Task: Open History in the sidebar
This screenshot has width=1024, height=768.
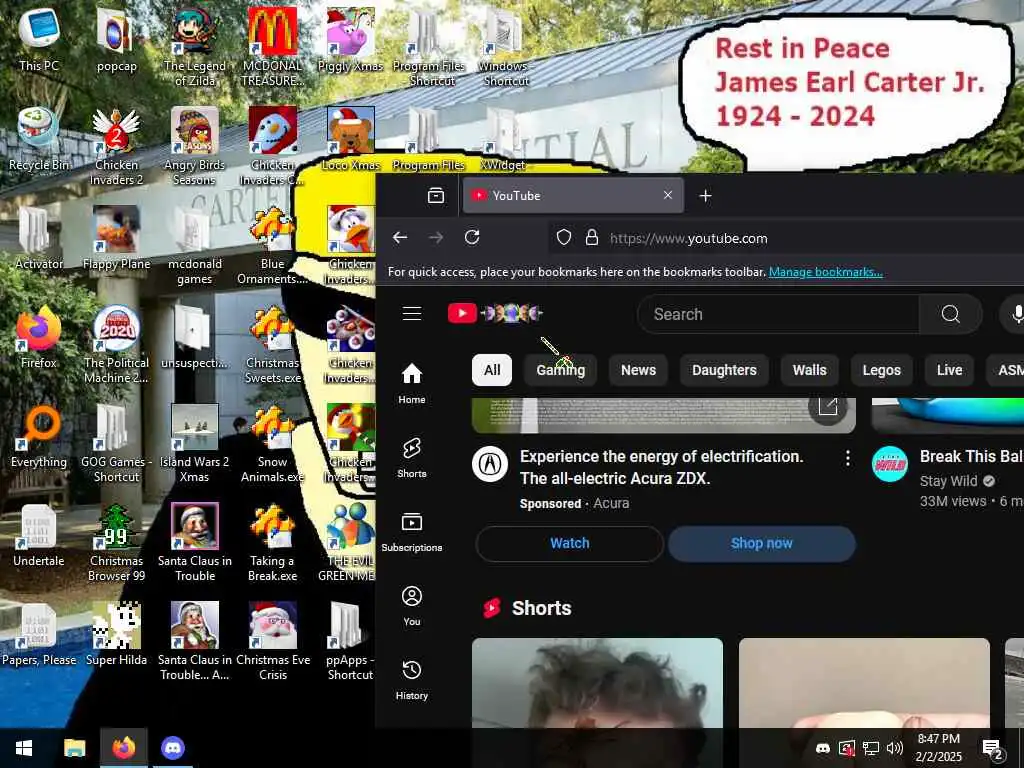Action: (411, 680)
